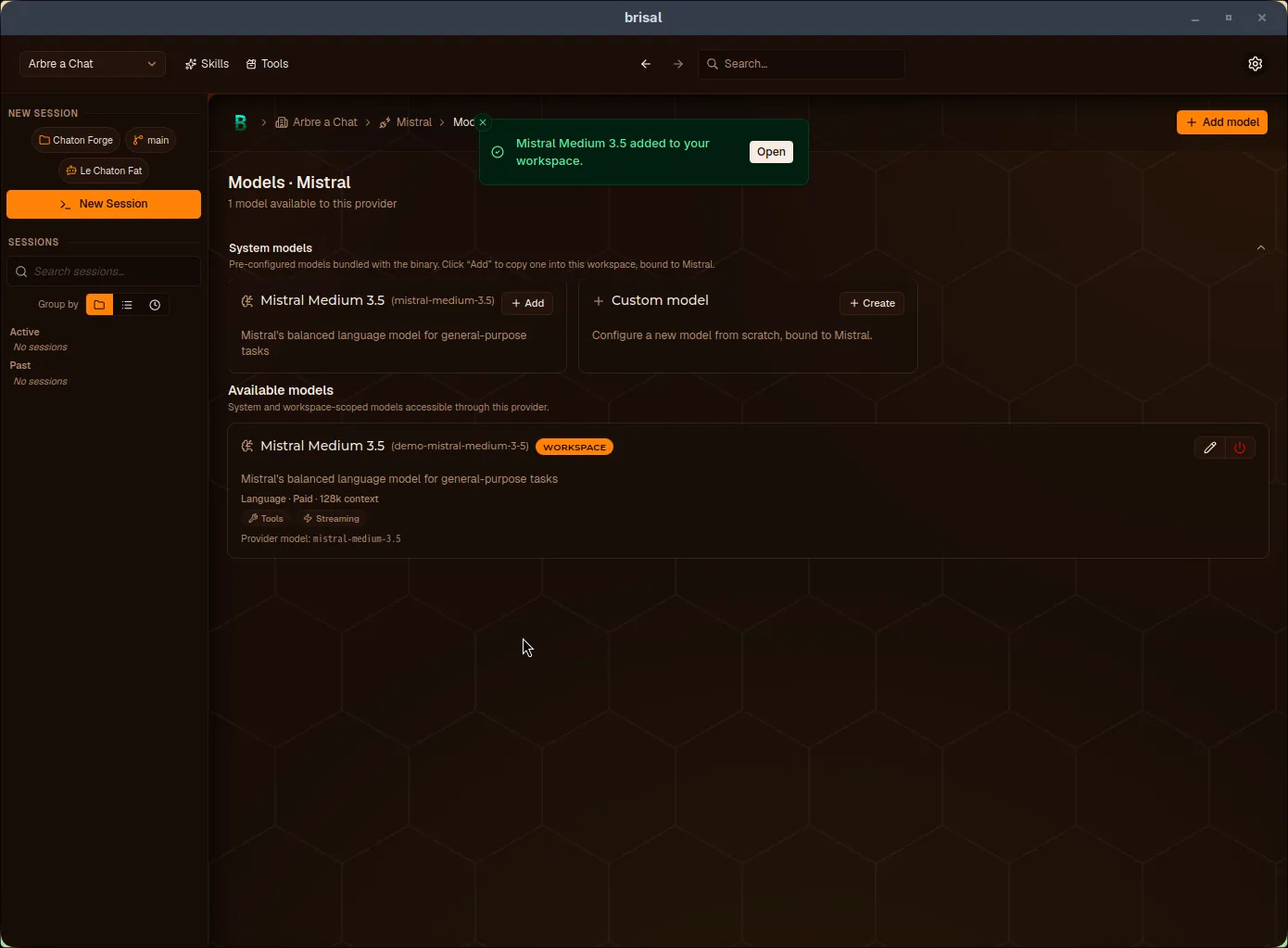This screenshot has height=948, width=1288.
Task: Open the Arbre a Chat workspace dropdown
Action: [93, 64]
